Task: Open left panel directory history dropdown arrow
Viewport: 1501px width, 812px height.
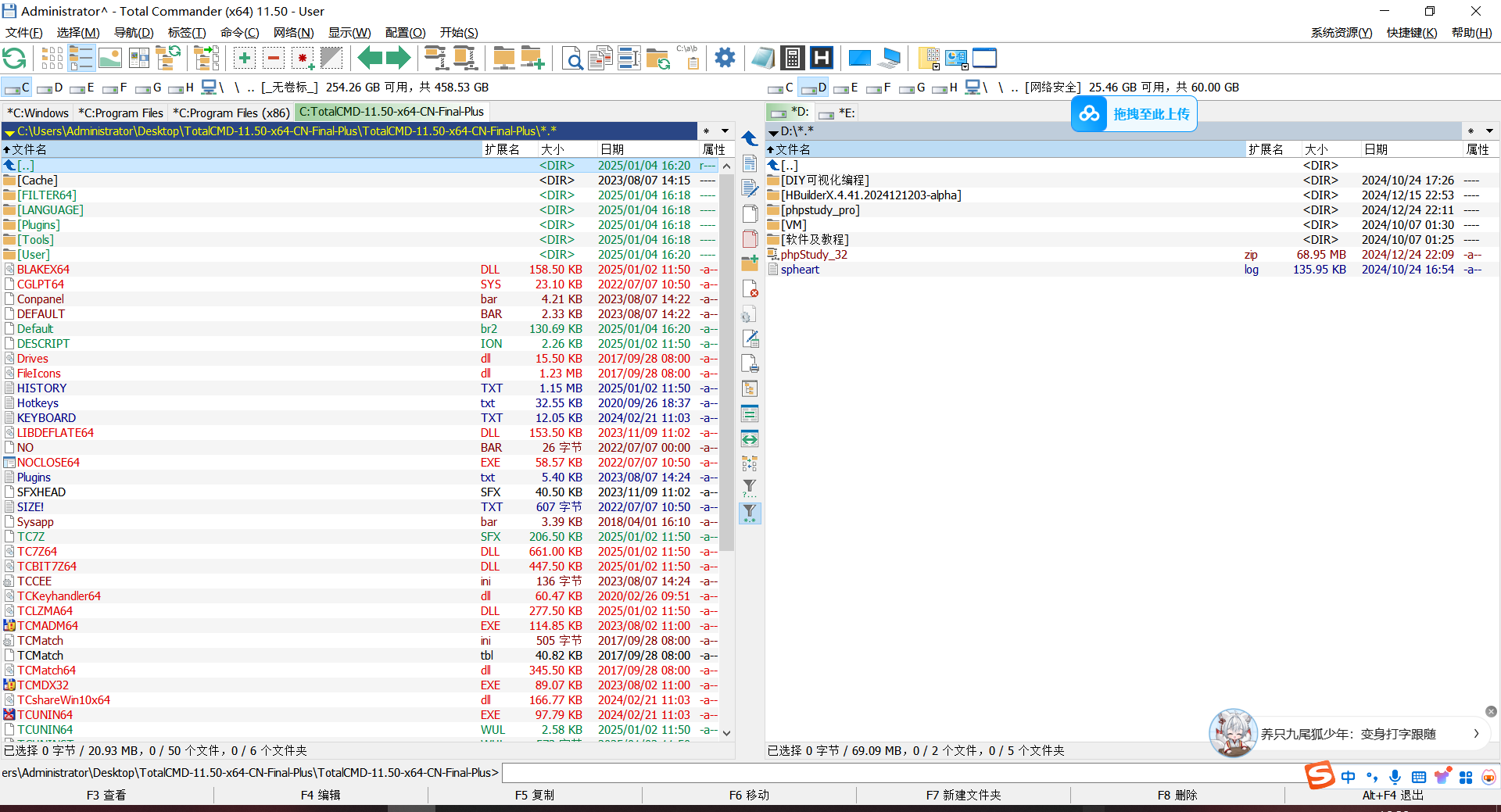Action: 725,131
